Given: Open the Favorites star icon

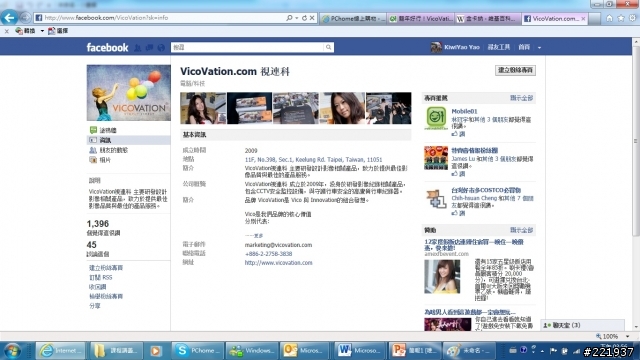Looking at the screenshot, I should tap(621, 18).
